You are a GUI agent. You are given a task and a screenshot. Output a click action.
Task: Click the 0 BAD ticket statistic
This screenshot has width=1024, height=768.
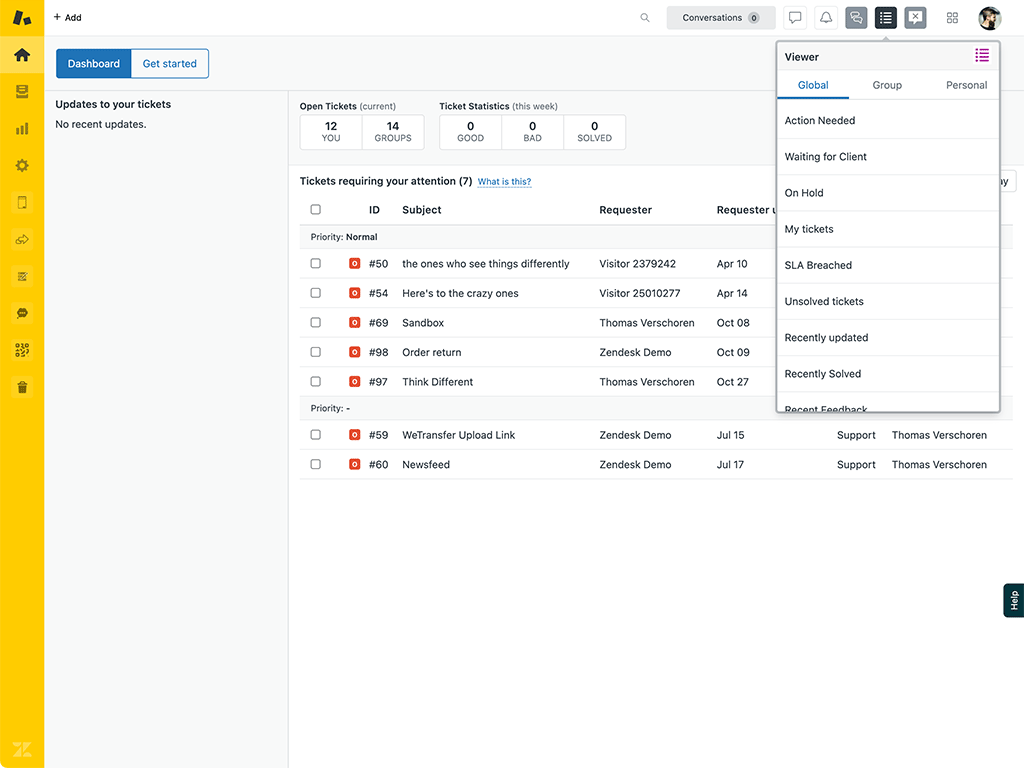[532, 132]
